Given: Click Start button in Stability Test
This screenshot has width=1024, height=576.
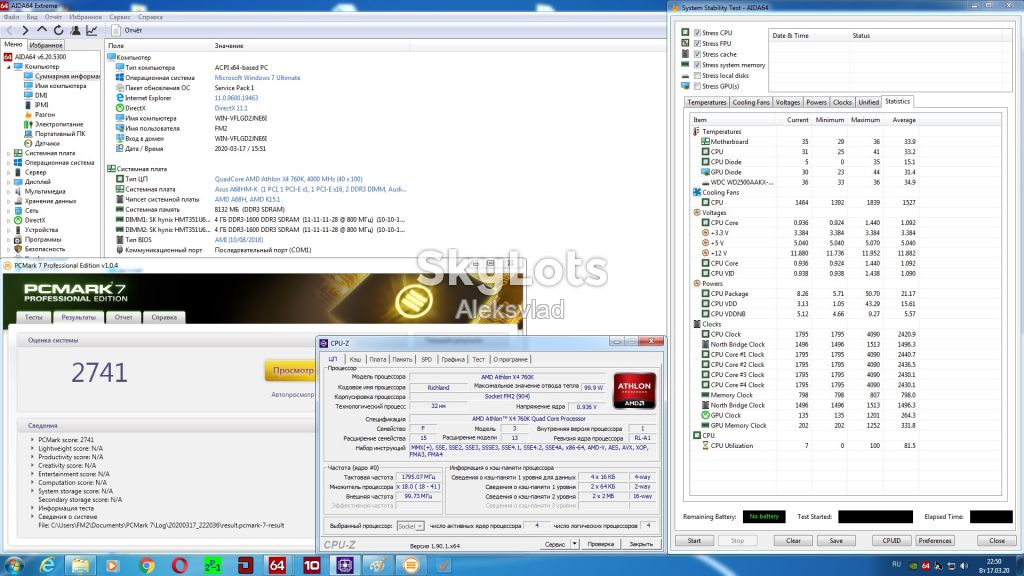Looking at the screenshot, I should tap(694, 541).
